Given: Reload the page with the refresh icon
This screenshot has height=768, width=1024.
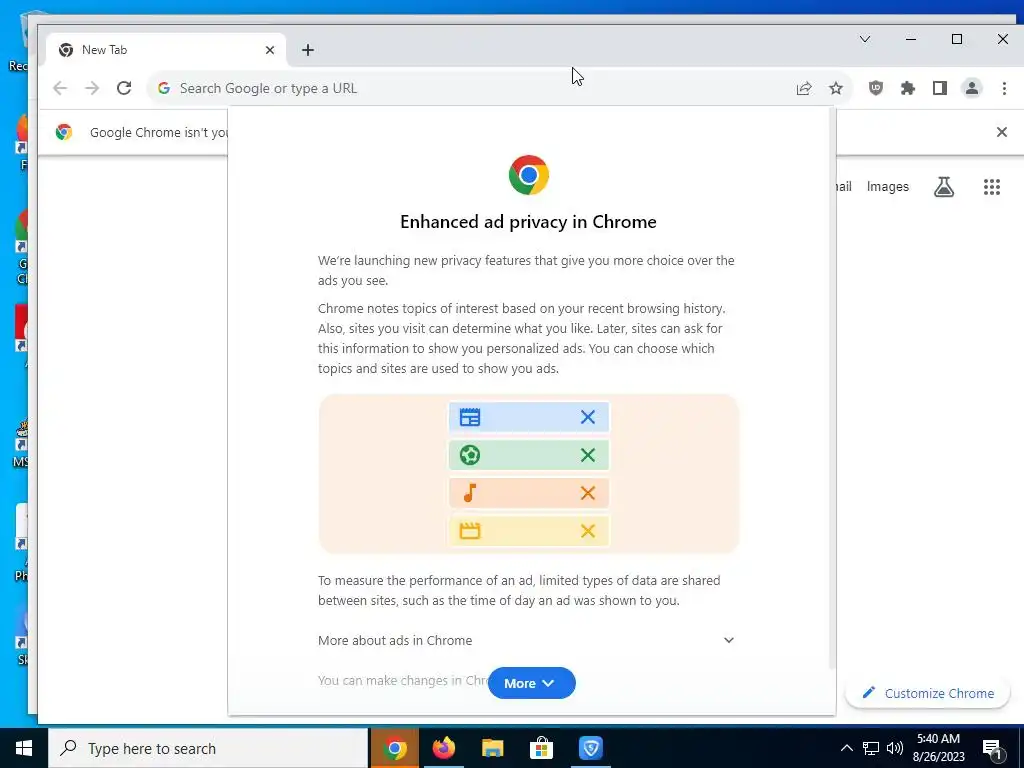Looking at the screenshot, I should pos(124,88).
